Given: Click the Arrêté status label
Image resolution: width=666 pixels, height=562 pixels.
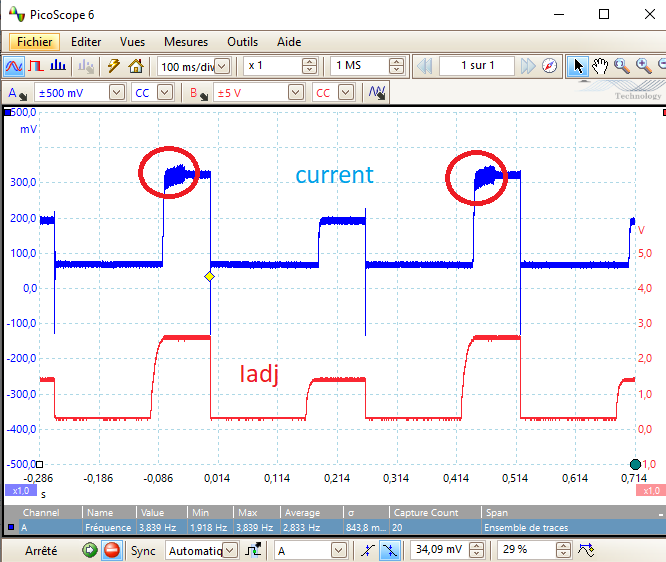Looking at the screenshot, I should click(x=41, y=551).
